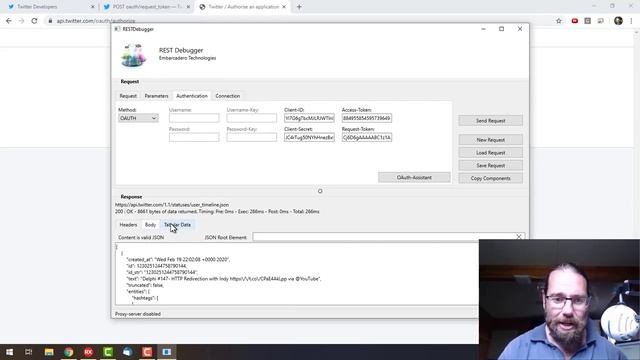The image size is (640, 360).
Task: Launch the OAuth-Assistant button
Action: click(x=414, y=178)
